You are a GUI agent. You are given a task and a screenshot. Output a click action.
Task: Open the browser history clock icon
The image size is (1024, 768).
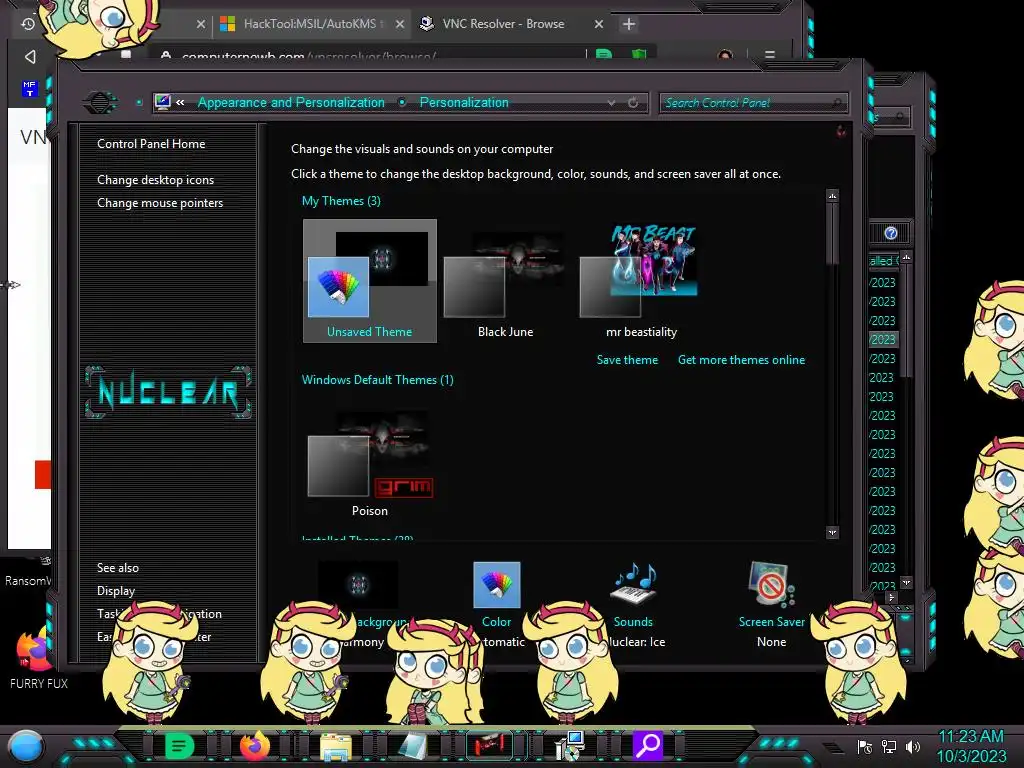click(28, 24)
